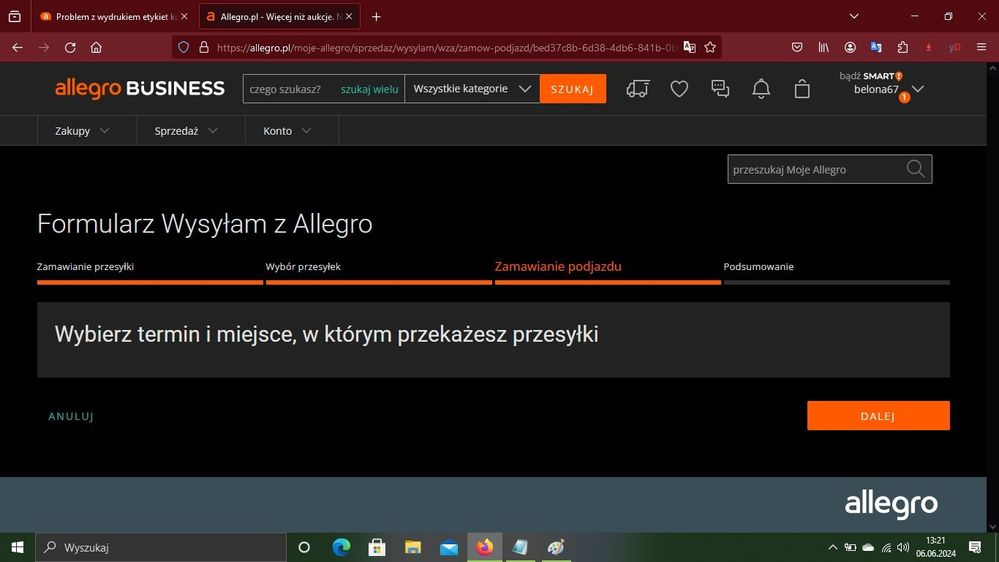This screenshot has height=562, width=999.
Task: Expand Sprzedaż menu
Action: pos(186,131)
